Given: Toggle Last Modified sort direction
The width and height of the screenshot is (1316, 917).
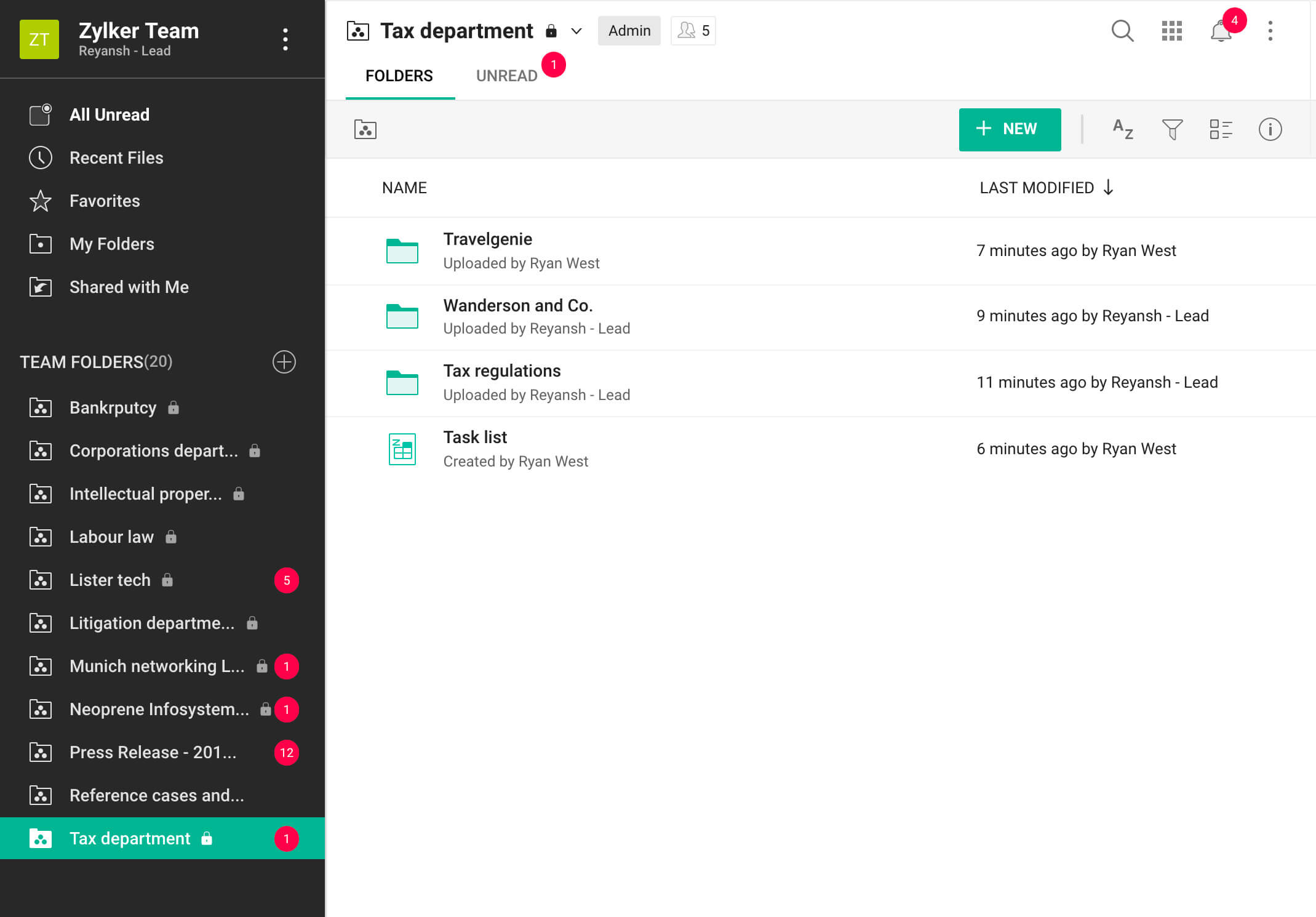Looking at the screenshot, I should (1108, 188).
